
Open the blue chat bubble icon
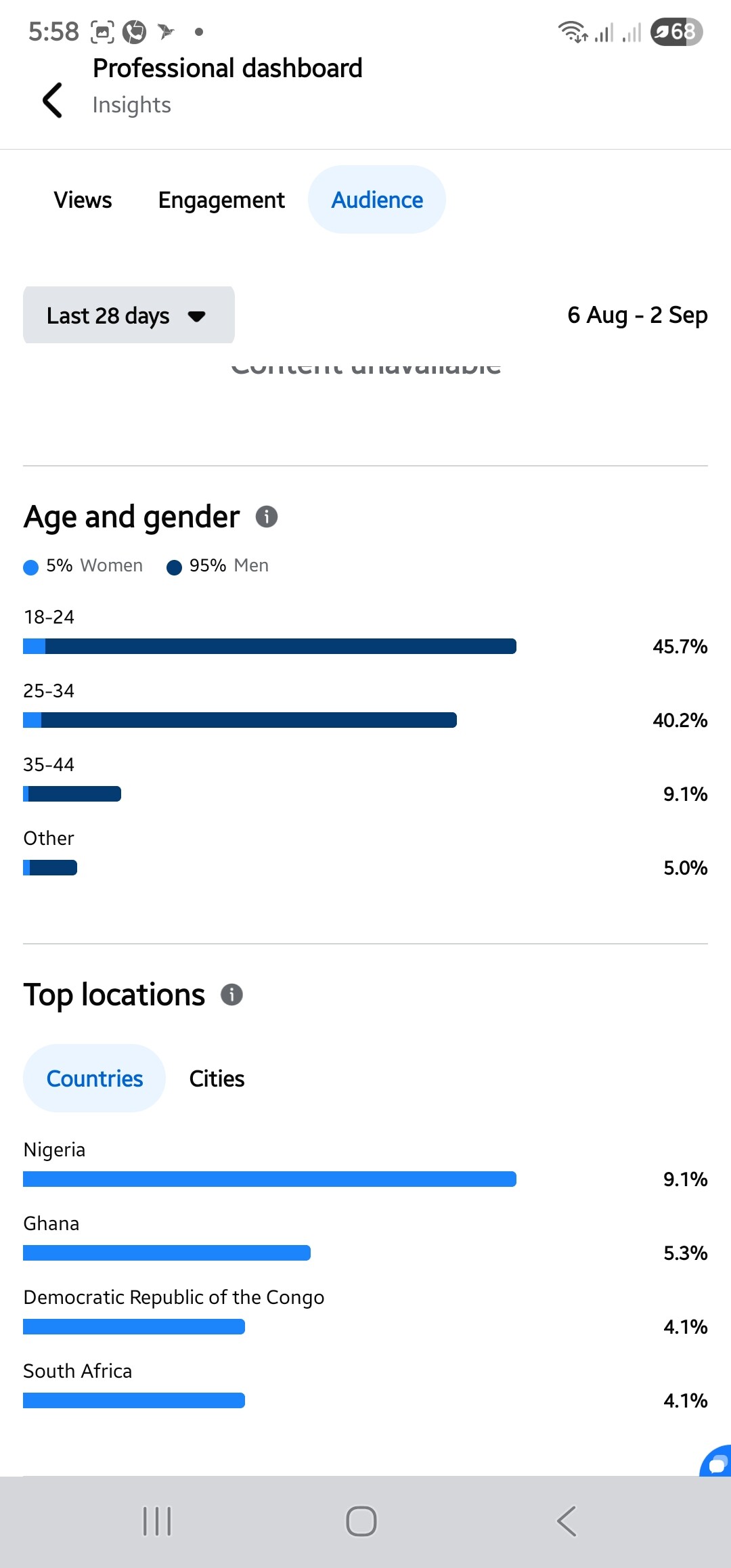[716, 1461]
